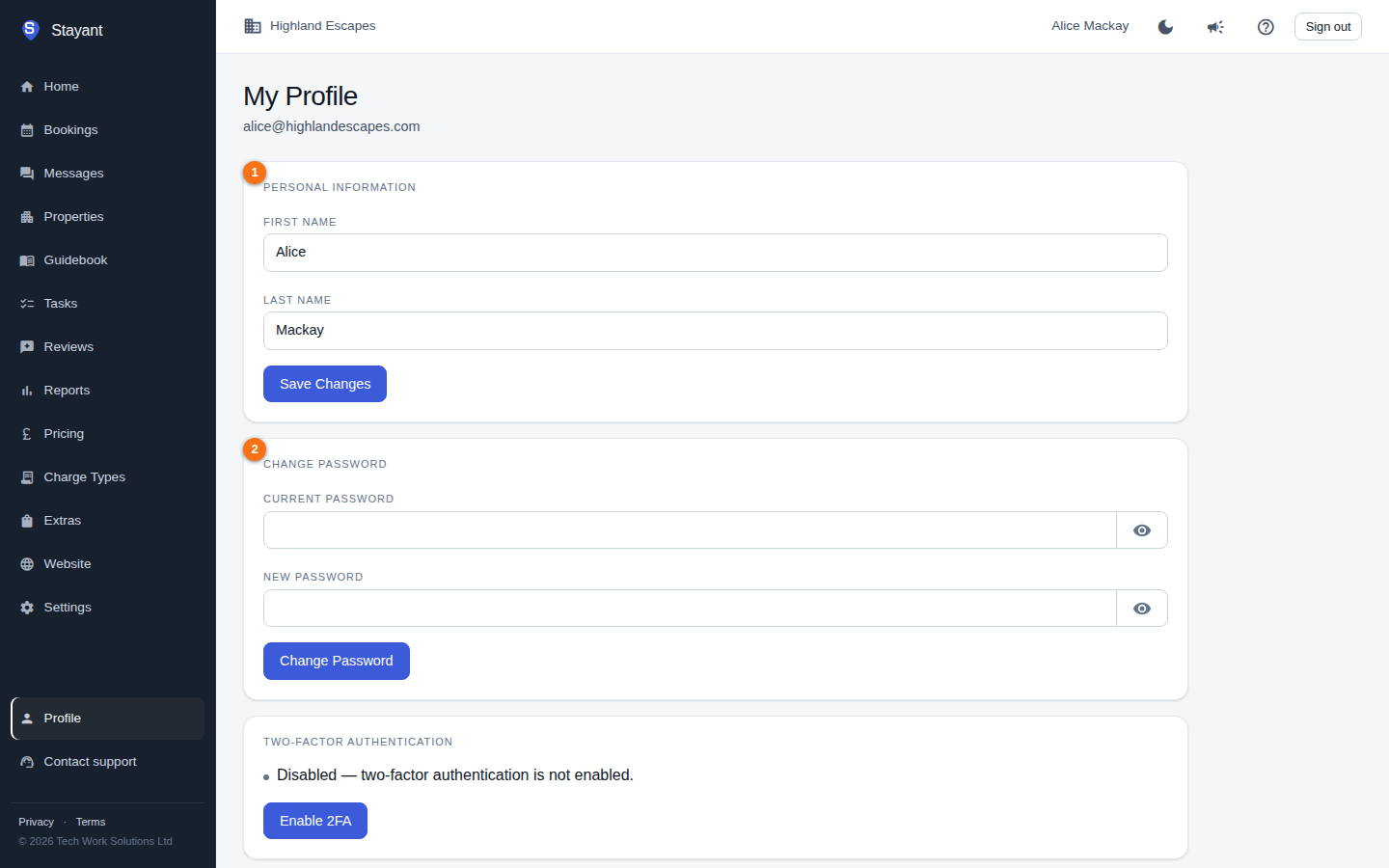Focus the Current Password field
1389x868 pixels.
click(x=690, y=530)
